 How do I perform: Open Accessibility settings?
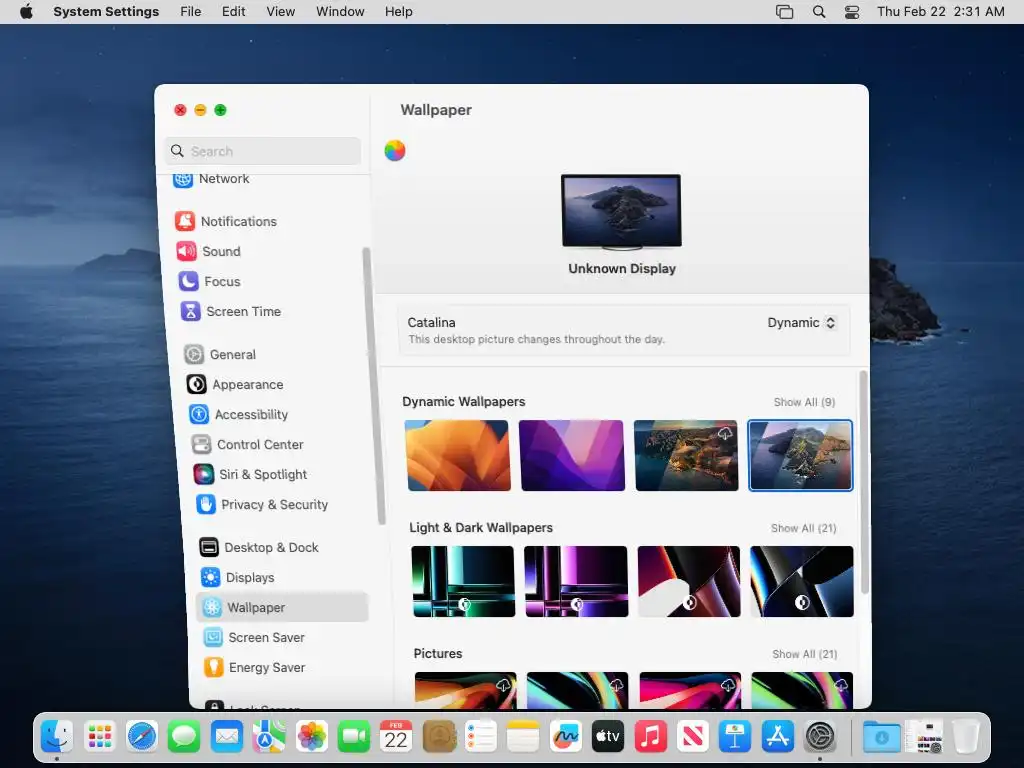(x=239, y=415)
